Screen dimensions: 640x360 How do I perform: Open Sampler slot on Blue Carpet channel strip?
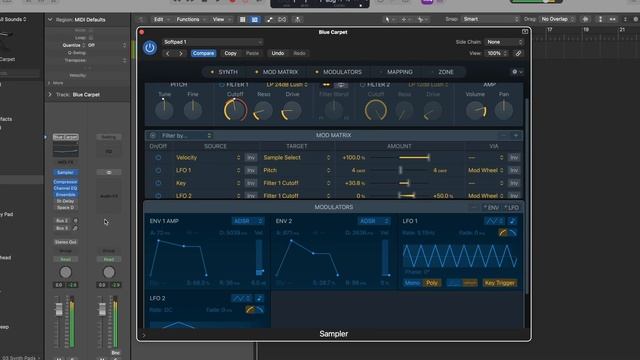tap(65, 173)
